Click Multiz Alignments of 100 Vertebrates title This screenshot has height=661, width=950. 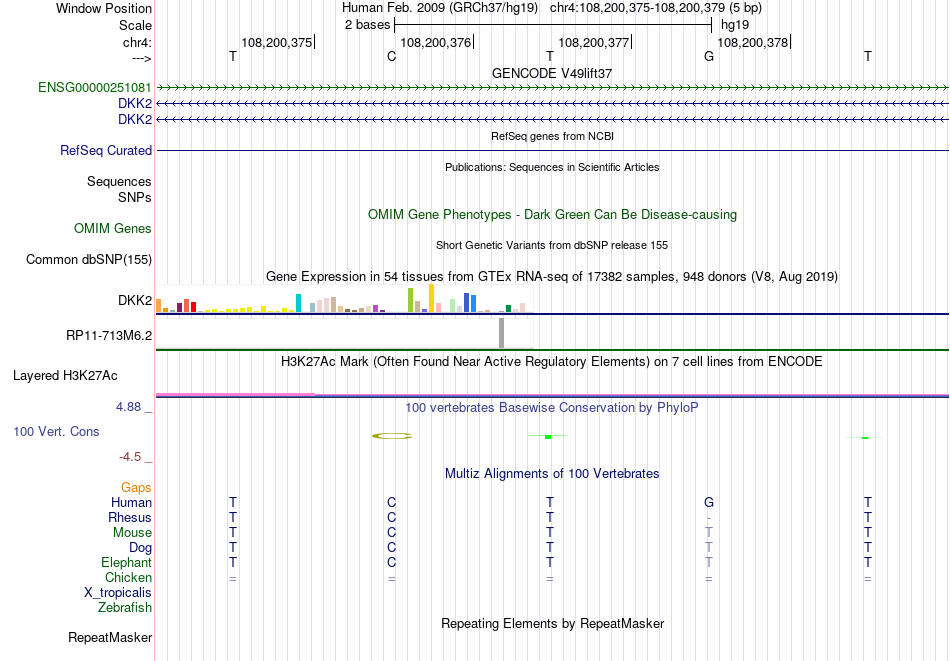pyautogui.click(x=552, y=474)
